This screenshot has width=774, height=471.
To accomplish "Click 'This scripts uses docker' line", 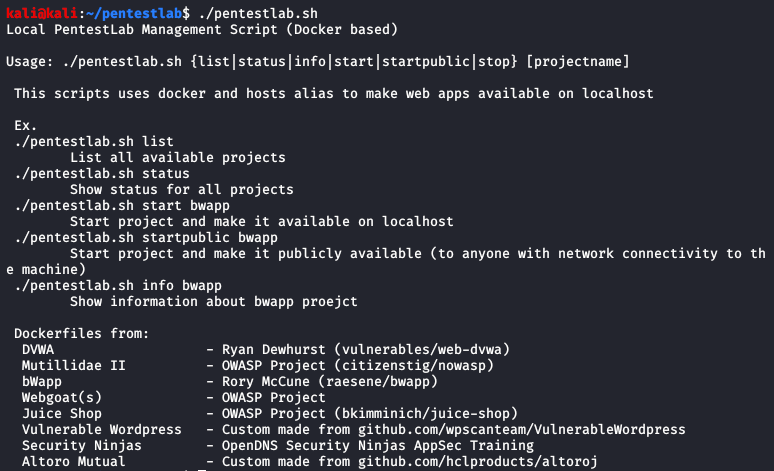I will [x=334, y=94].
